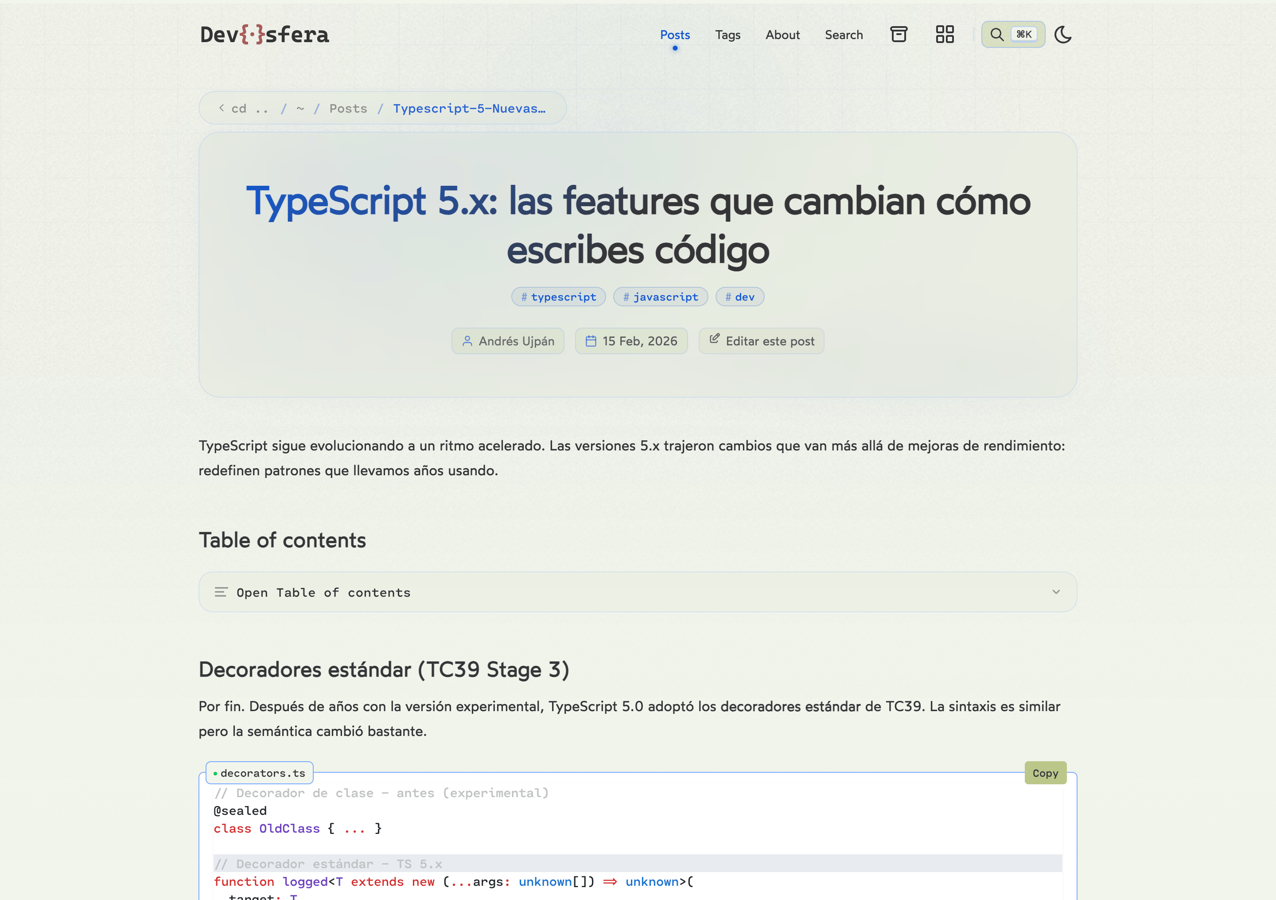Open the Search nav item
The width and height of the screenshot is (1276, 900).
point(844,35)
